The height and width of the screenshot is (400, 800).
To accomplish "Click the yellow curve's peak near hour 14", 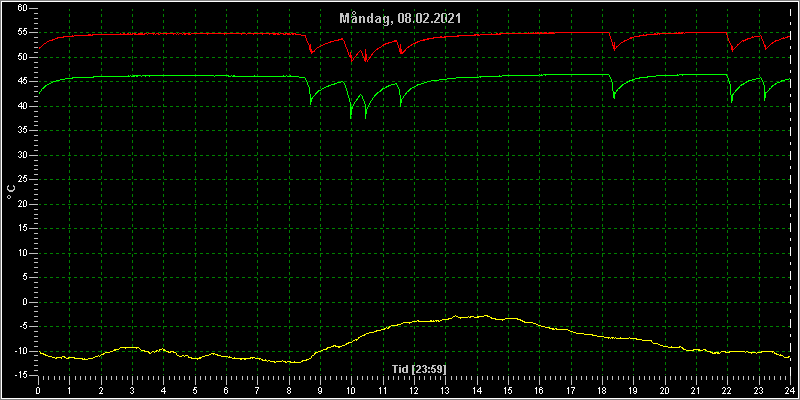I will point(486,315).
